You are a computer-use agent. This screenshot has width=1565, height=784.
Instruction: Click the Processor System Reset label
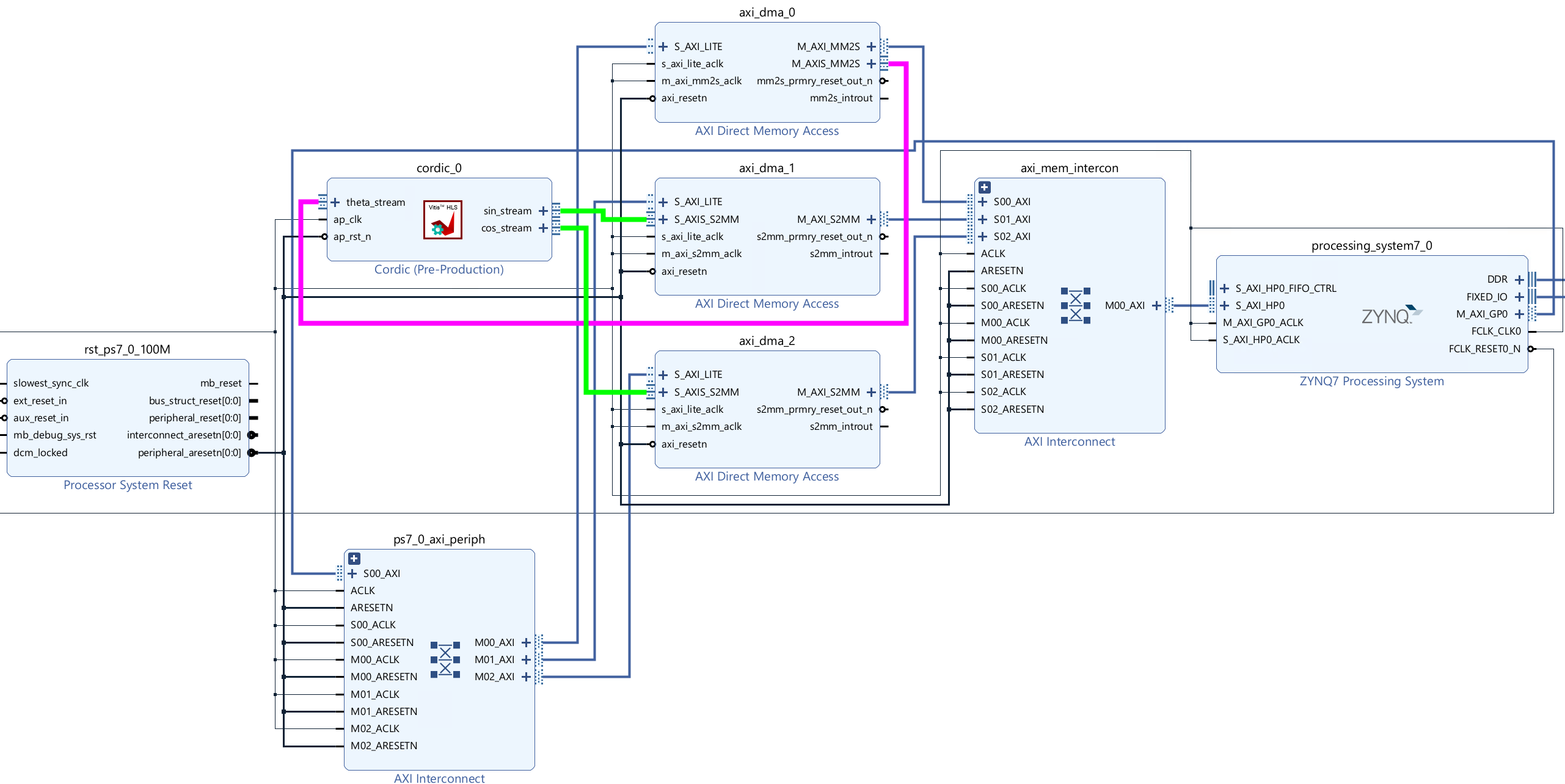[128, 485]
